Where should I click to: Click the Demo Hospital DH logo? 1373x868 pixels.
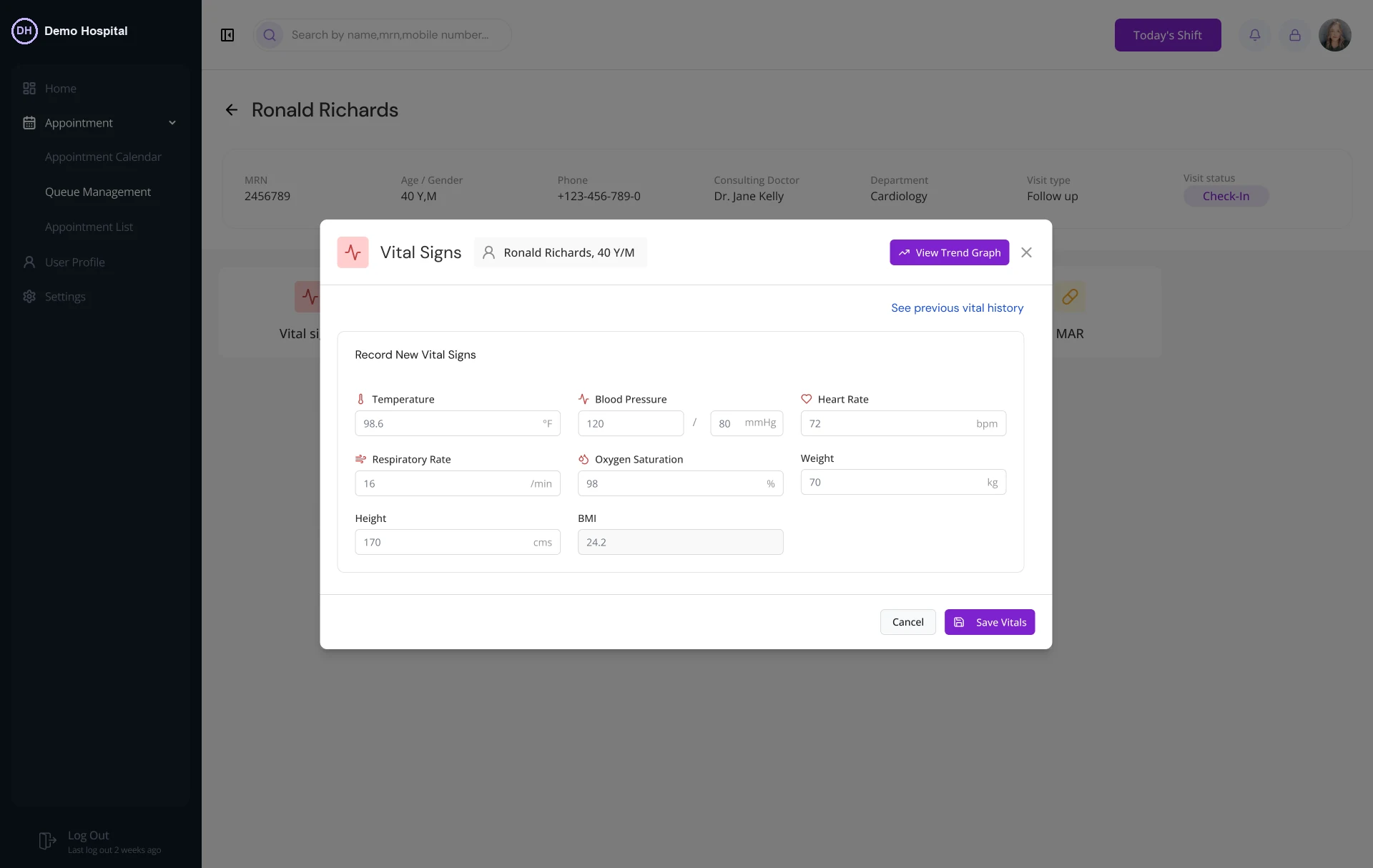[24, 31]
